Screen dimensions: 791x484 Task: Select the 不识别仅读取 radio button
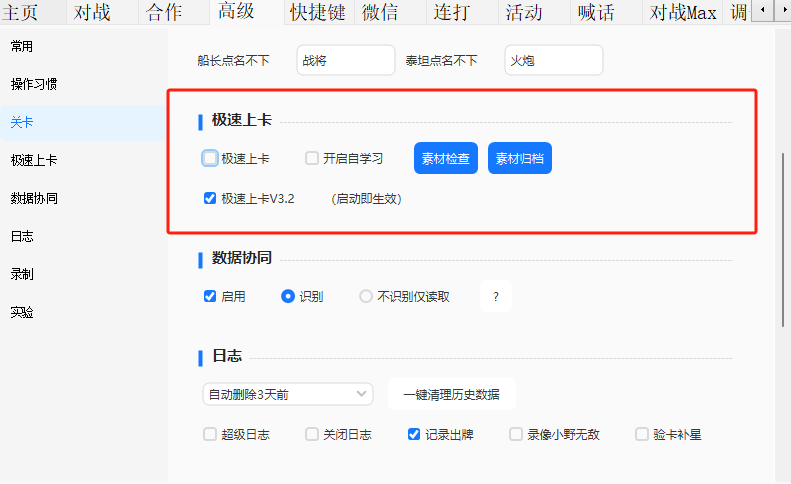[x=366, y=296]
